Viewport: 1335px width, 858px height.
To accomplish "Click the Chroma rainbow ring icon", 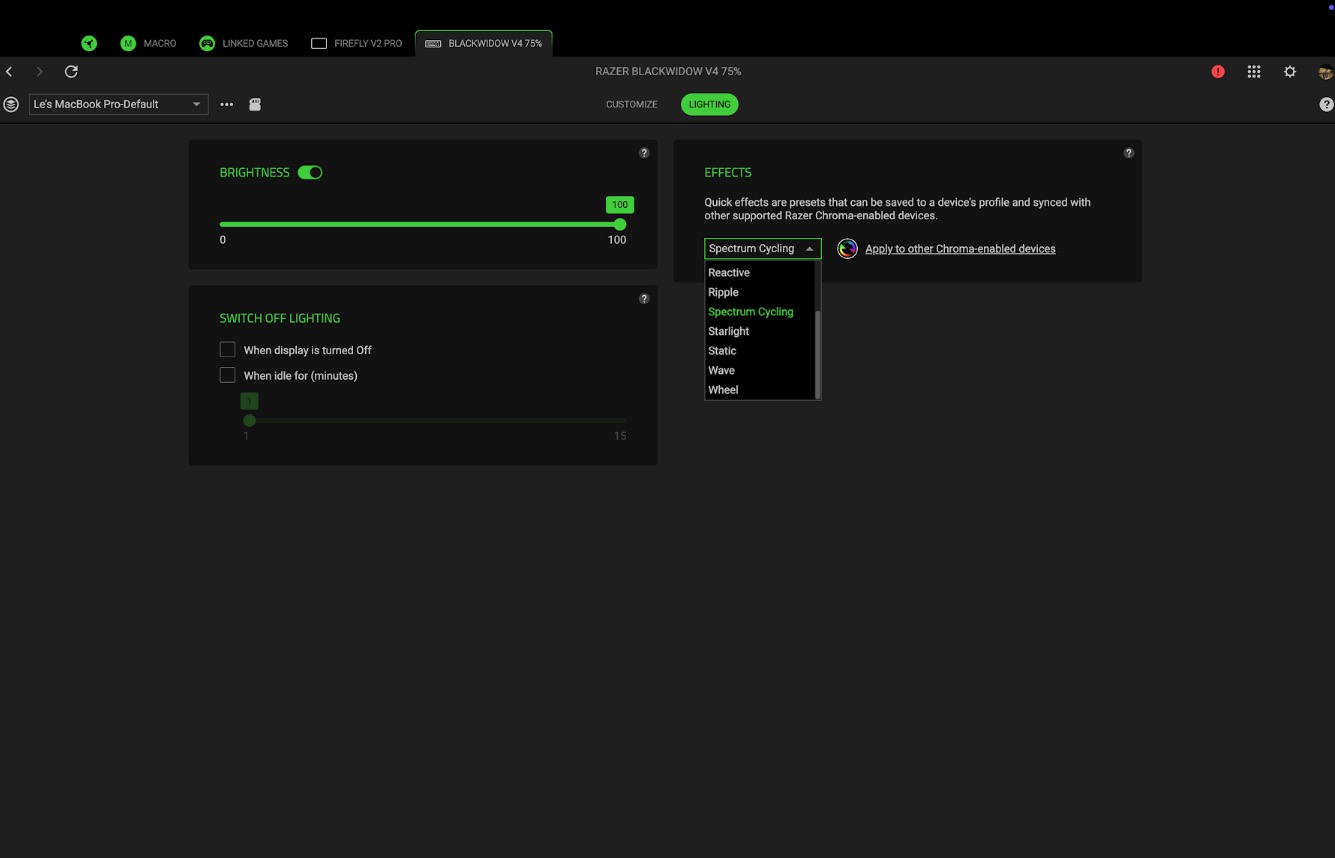I will 848,249.
